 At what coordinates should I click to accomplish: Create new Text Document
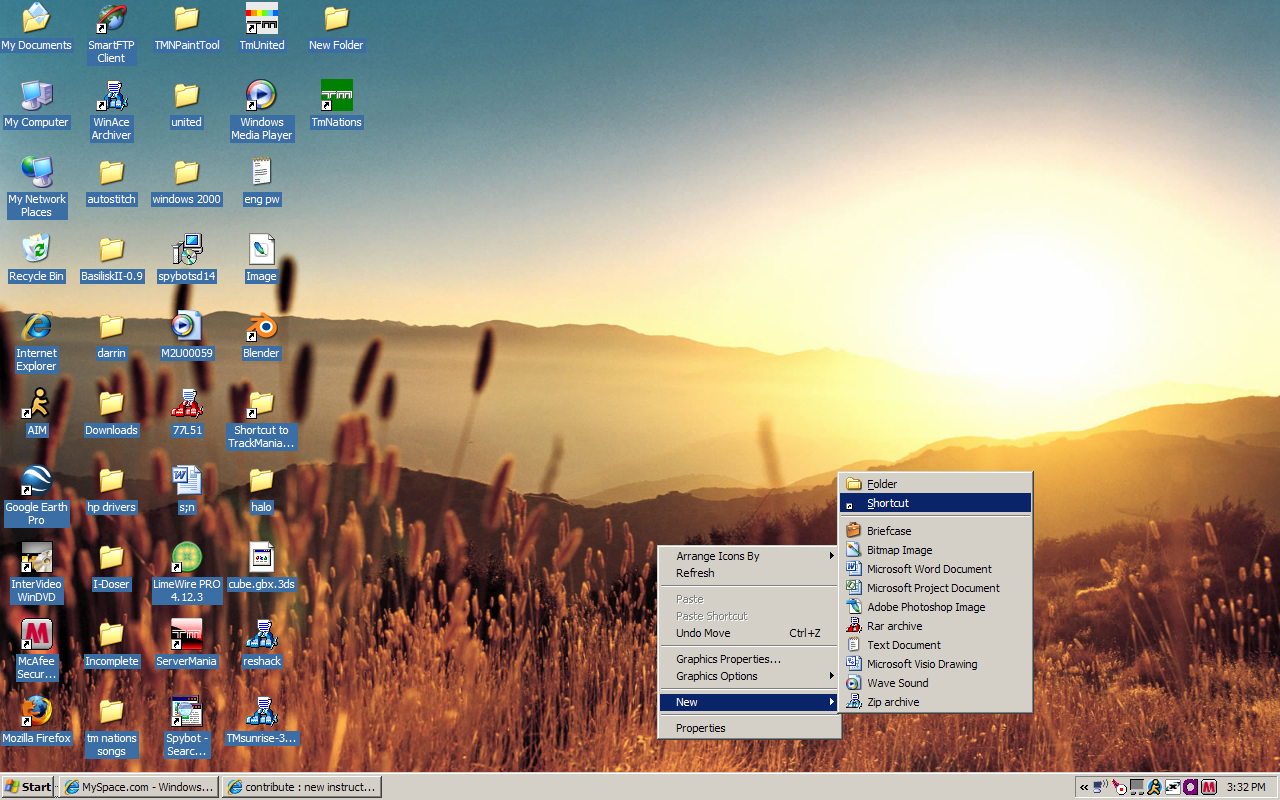pos(935,645)
